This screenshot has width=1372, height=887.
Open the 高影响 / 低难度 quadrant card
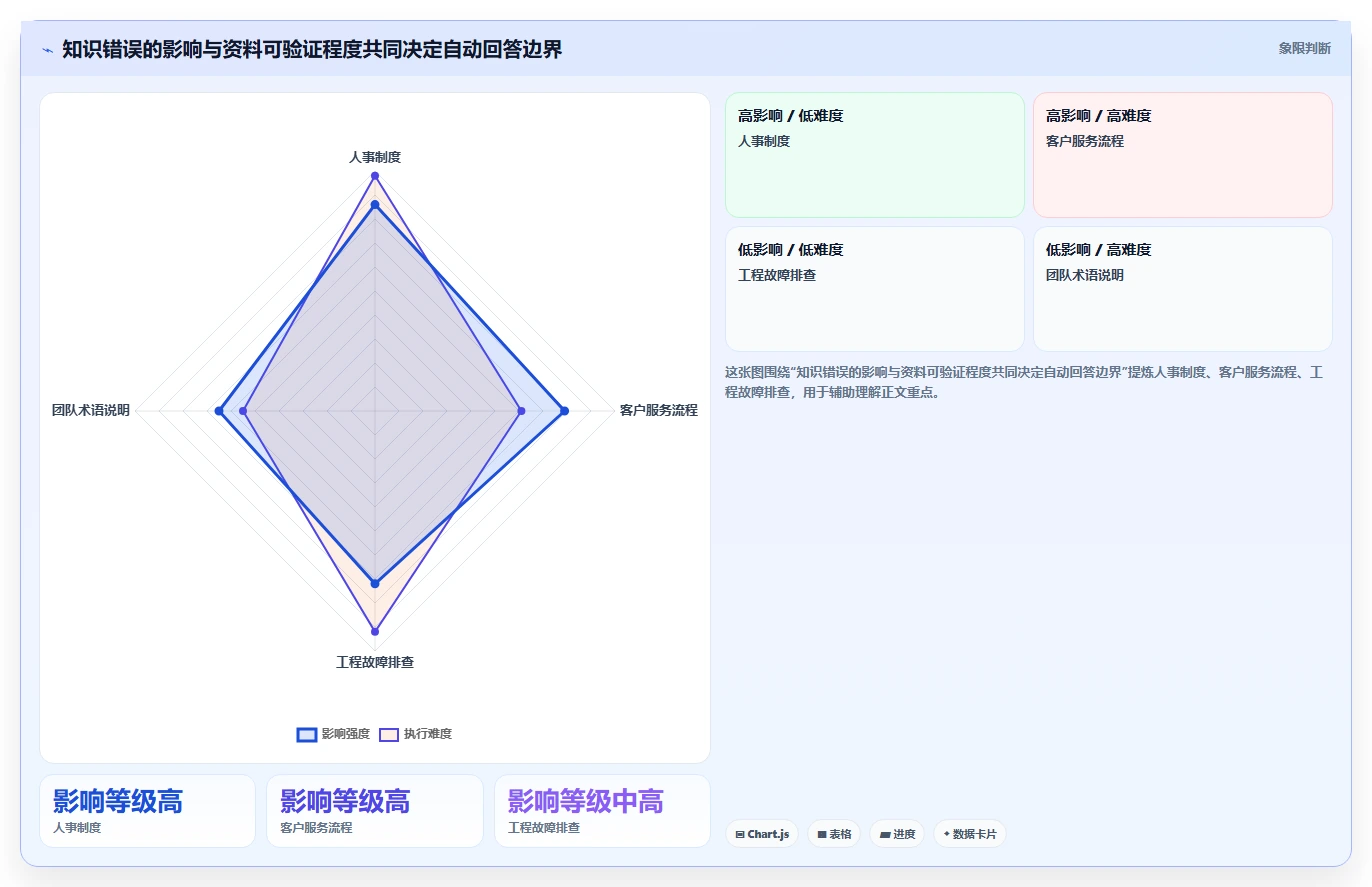pos(875,155)
